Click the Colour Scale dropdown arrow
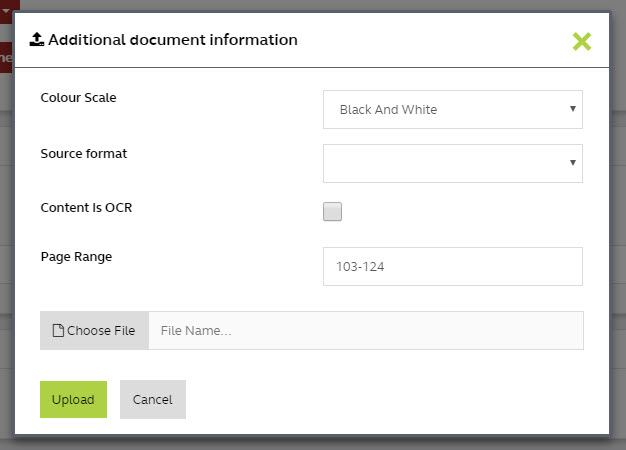The image size is (626, 450). point(572,108)
